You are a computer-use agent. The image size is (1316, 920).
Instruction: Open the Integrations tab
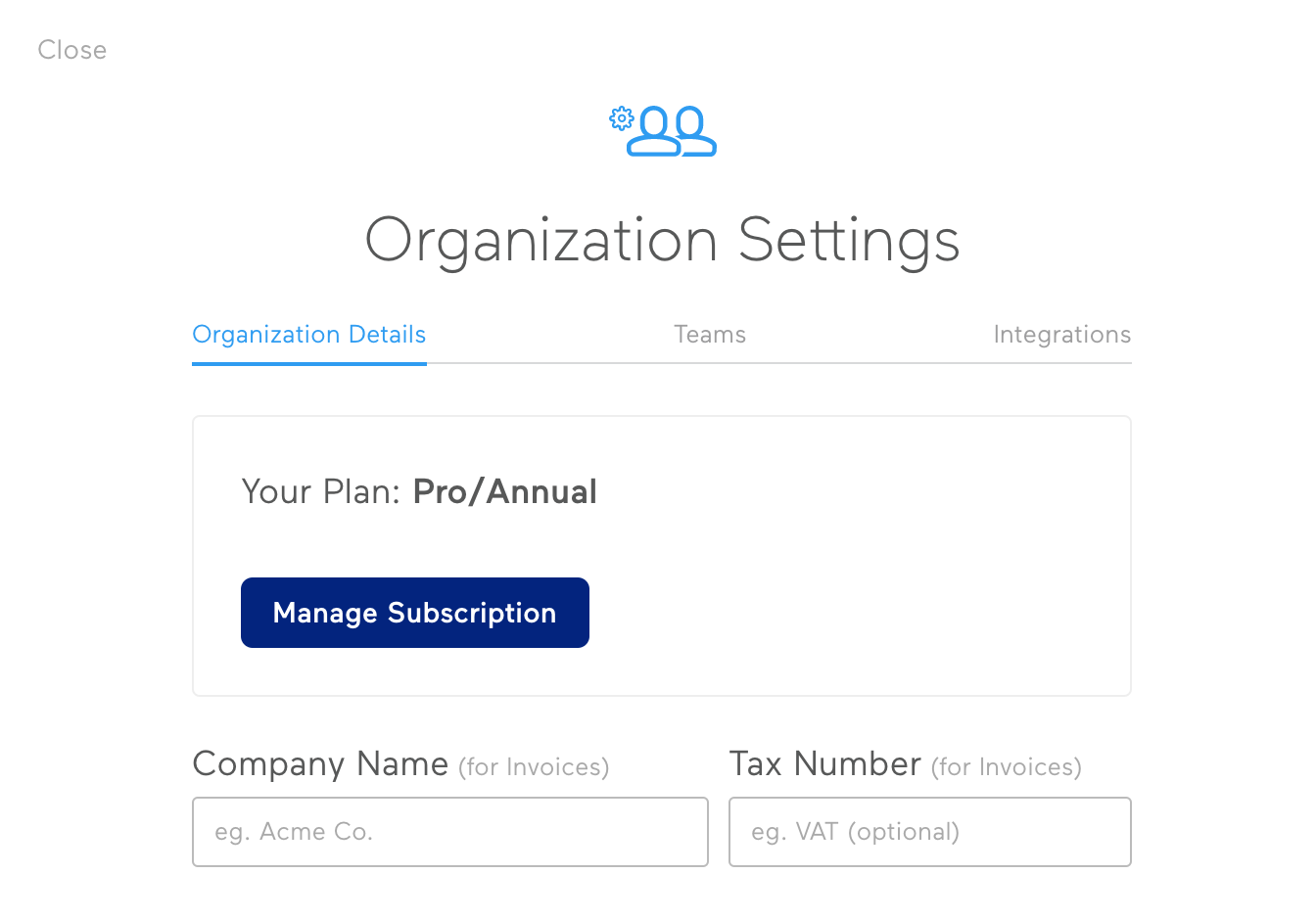1062,335
